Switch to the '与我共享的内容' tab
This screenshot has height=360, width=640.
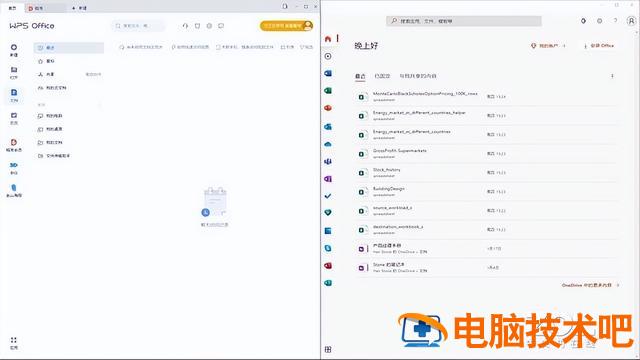(418, 76)
